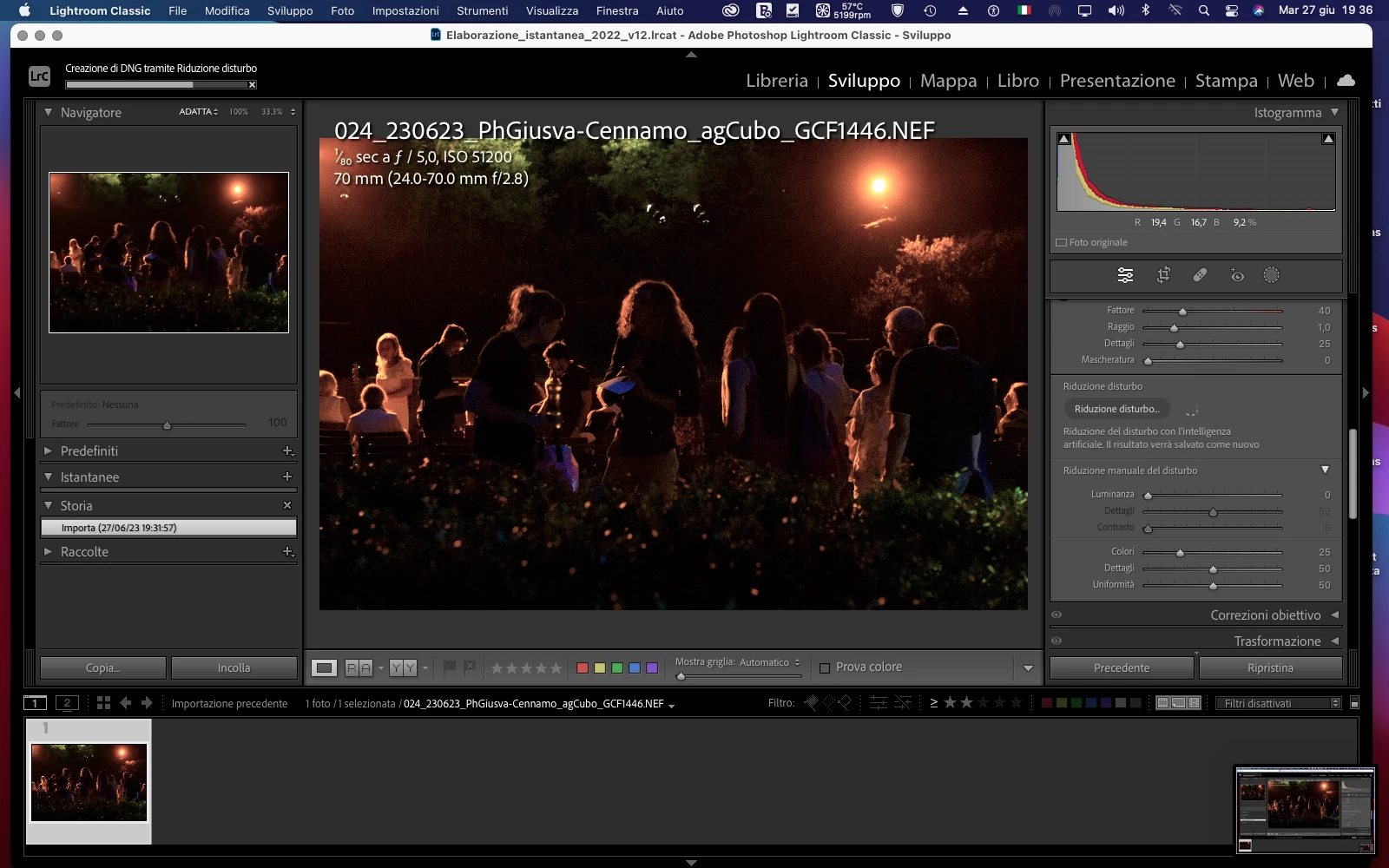Expand the Trasformazione panel

1334,641
